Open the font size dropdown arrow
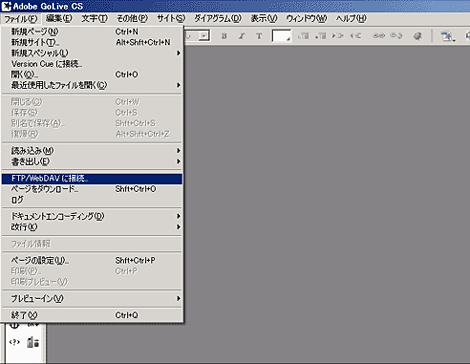 204,35
